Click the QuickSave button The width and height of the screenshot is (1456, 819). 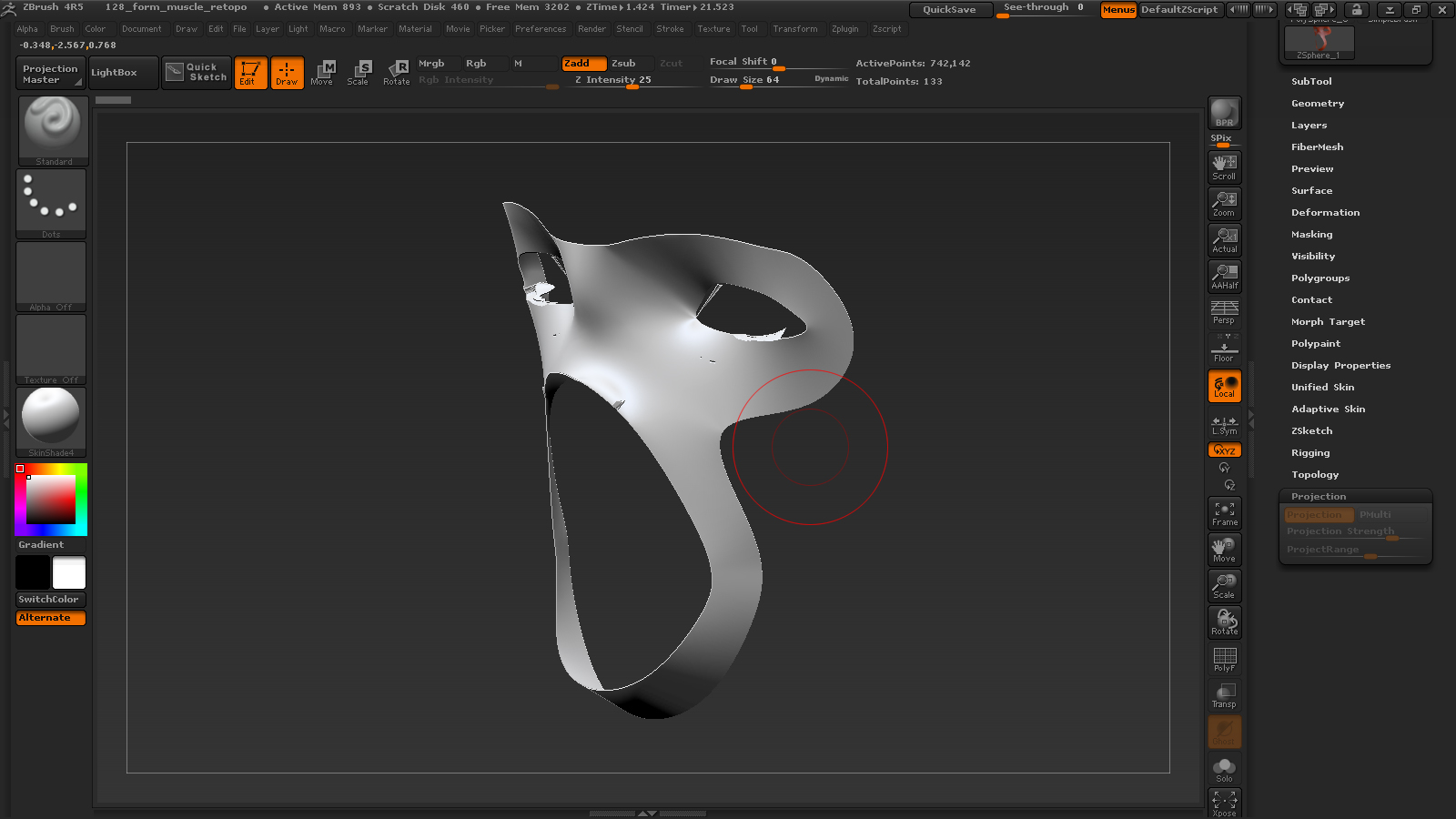click(951, 9)
